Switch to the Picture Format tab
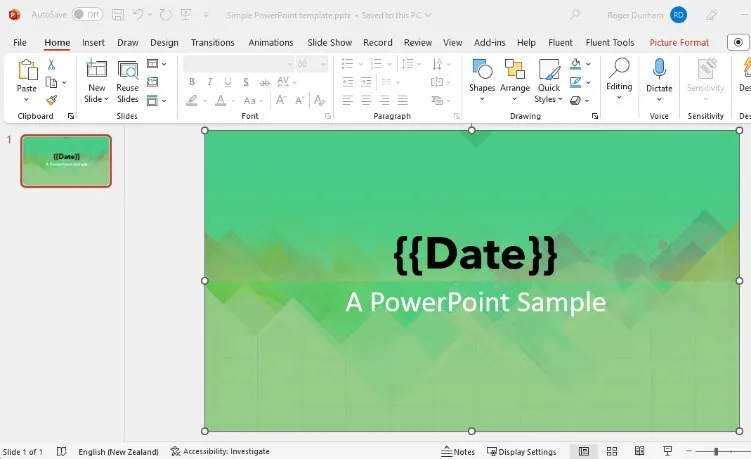The image size is (751, 459). (x=679, y=43)
